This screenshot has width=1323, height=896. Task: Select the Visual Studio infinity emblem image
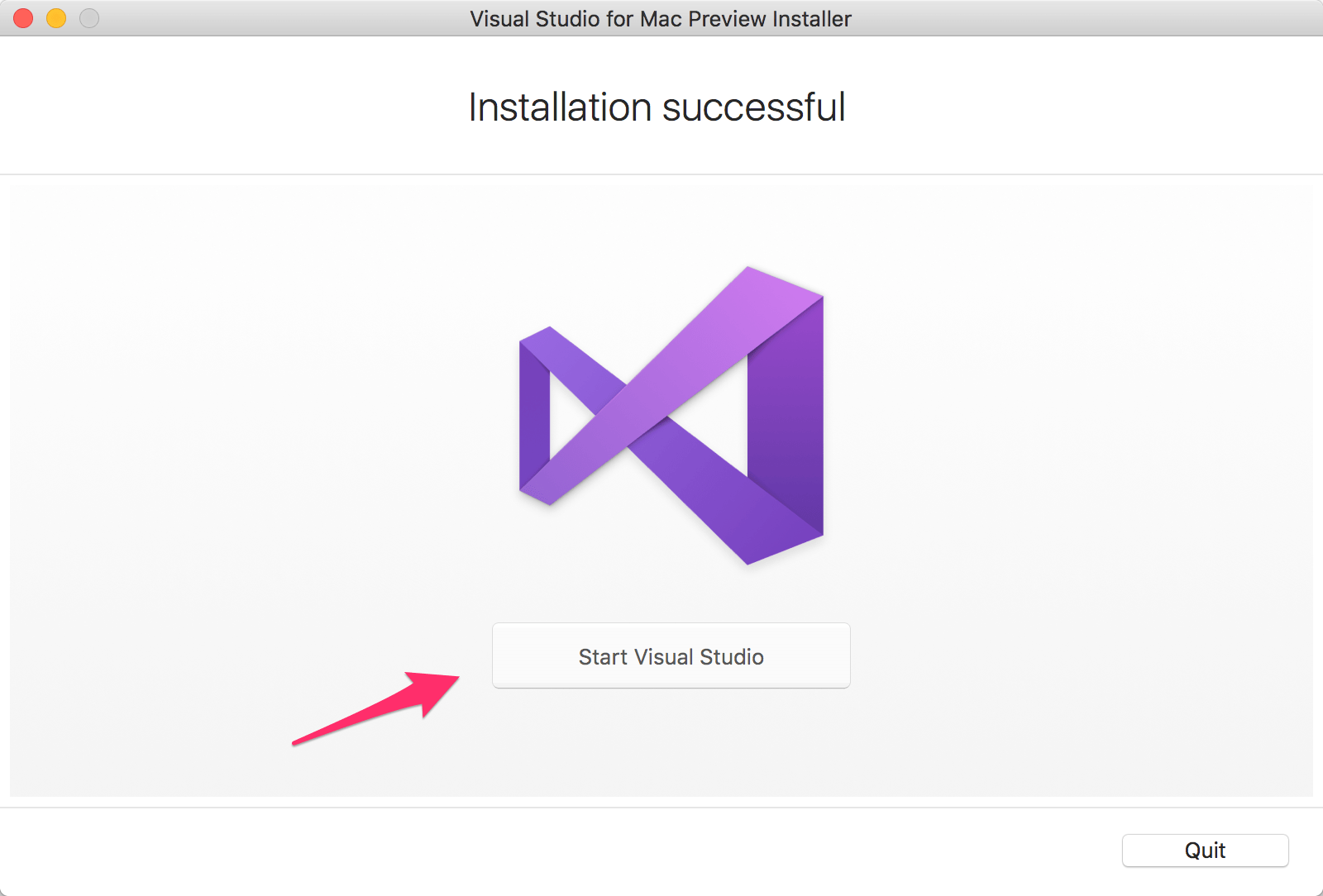click(670, 413)
